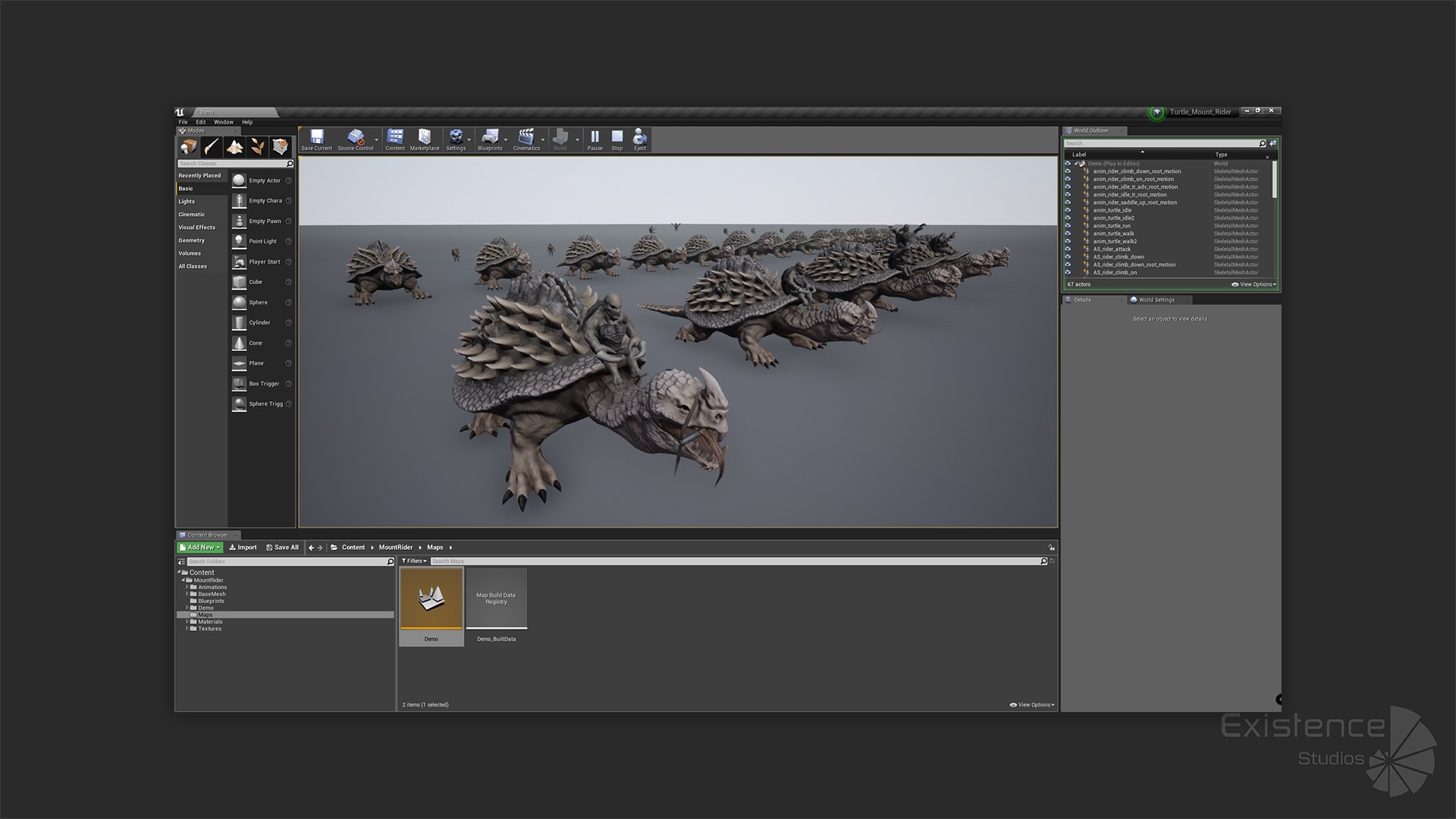Screen dimensions: 1456x819
Task: Expand the Animations folder in tree
Action: (x=187, y=587)
